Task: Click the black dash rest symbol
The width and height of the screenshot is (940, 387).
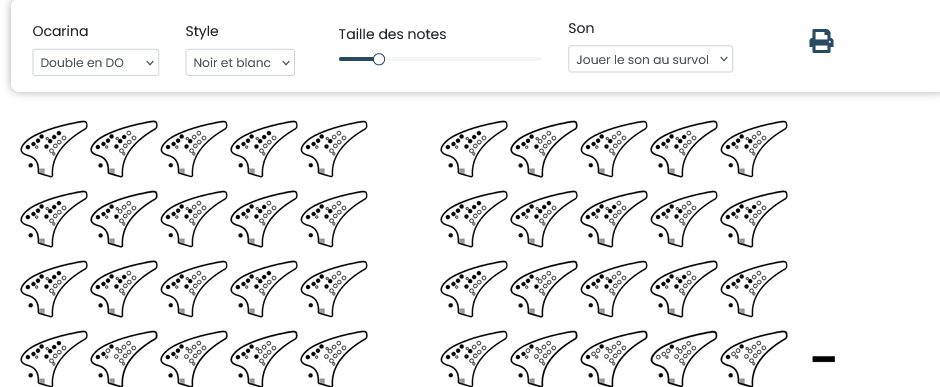Action: click(x=824, y=359)
